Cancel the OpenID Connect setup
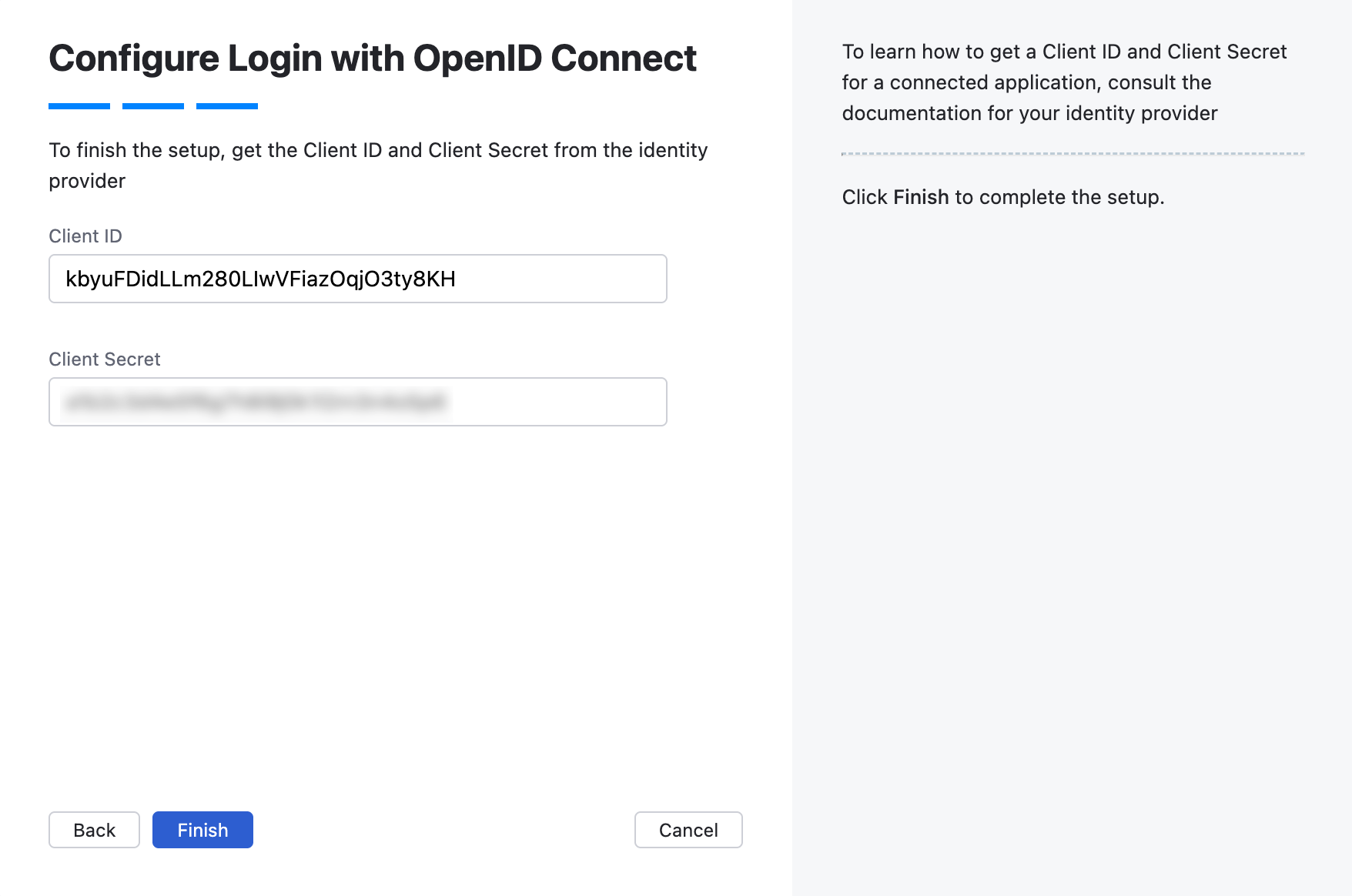 688,830
